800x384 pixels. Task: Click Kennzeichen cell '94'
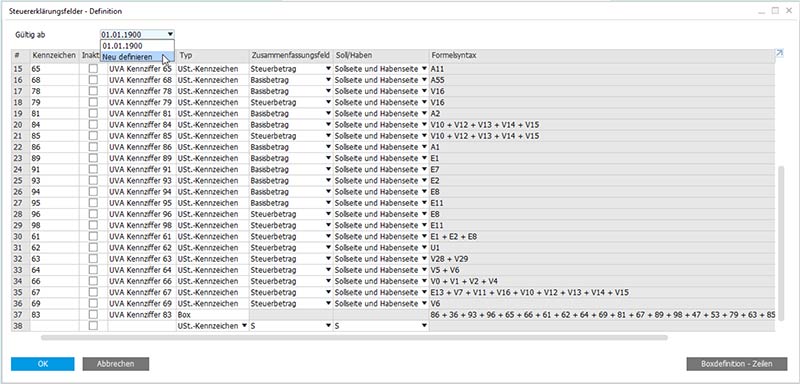pyautogui.click(x=54, y=192)
